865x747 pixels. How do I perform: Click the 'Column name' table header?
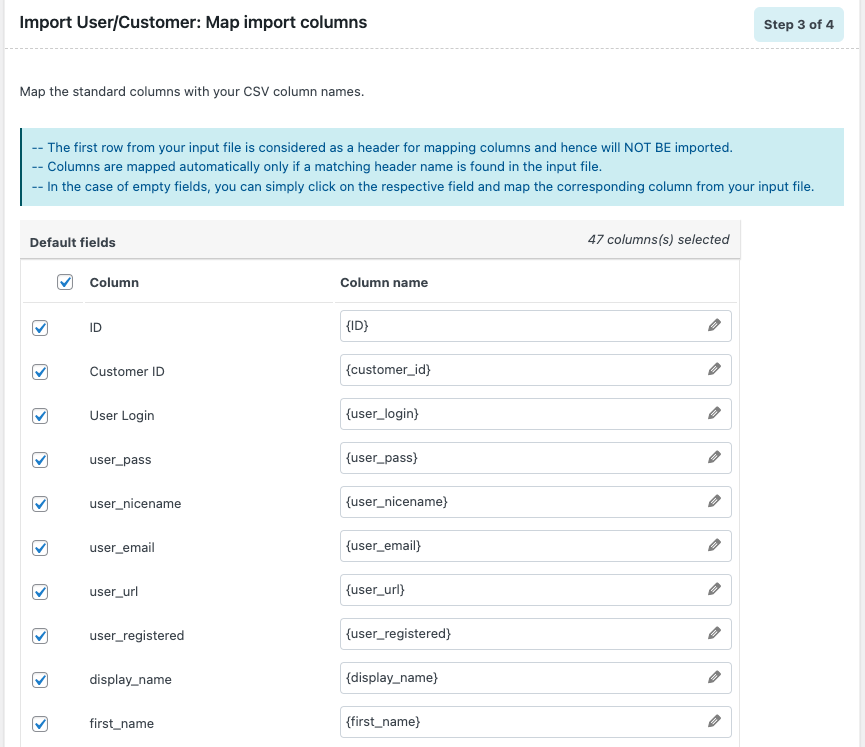[x=384, y=282]
